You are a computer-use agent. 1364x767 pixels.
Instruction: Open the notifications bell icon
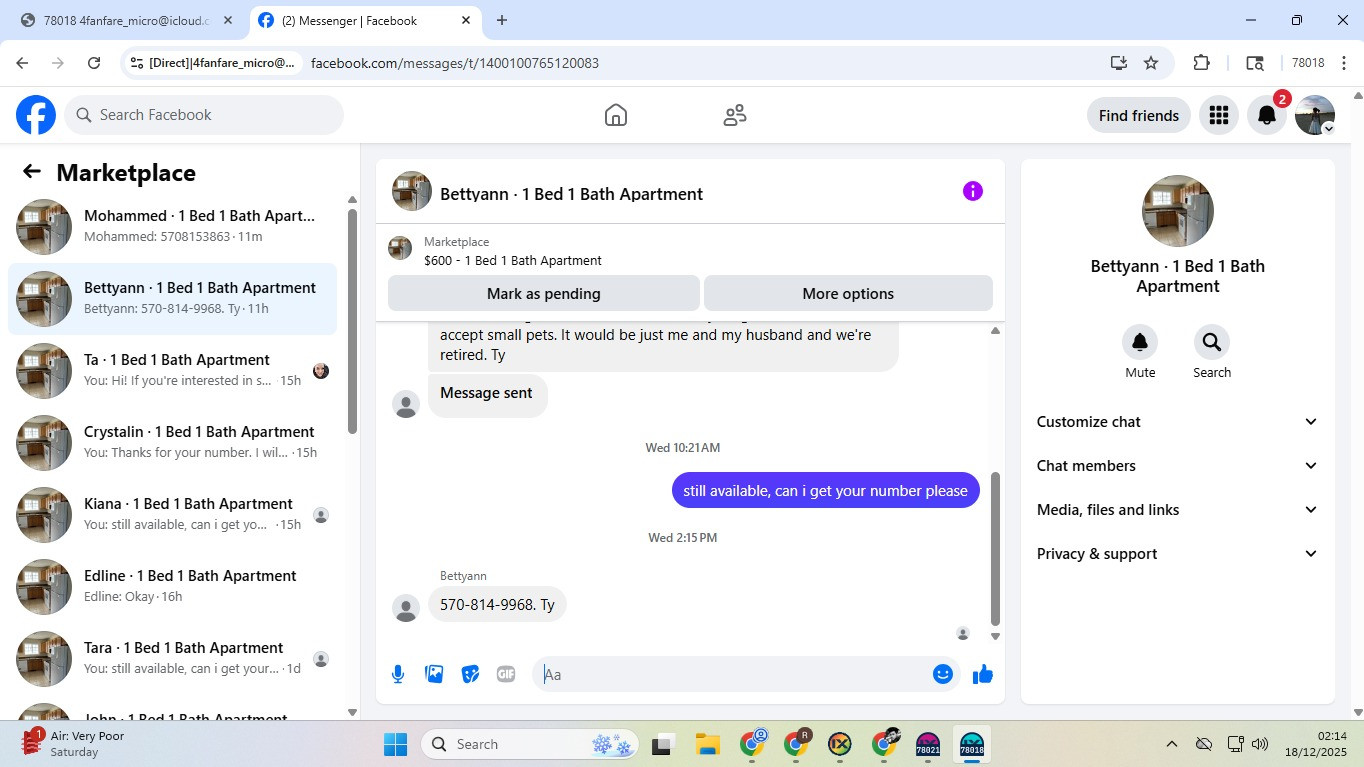(1266, 115)
